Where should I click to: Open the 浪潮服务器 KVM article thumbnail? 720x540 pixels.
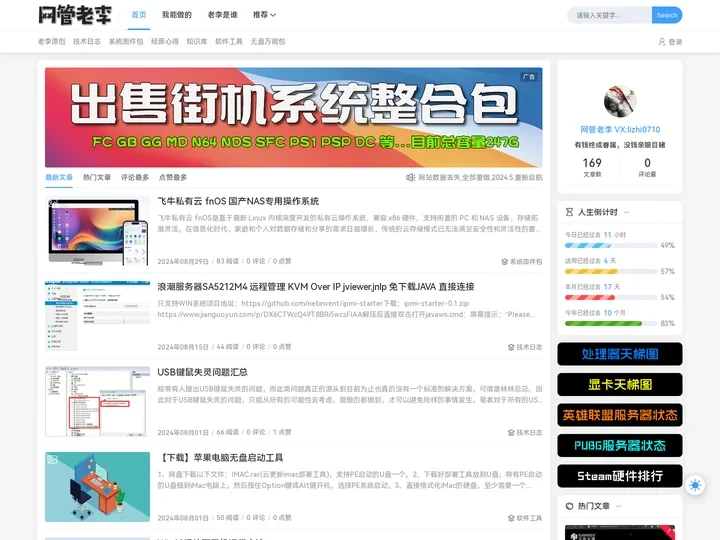pyautogui.click(x=97, y=316)
